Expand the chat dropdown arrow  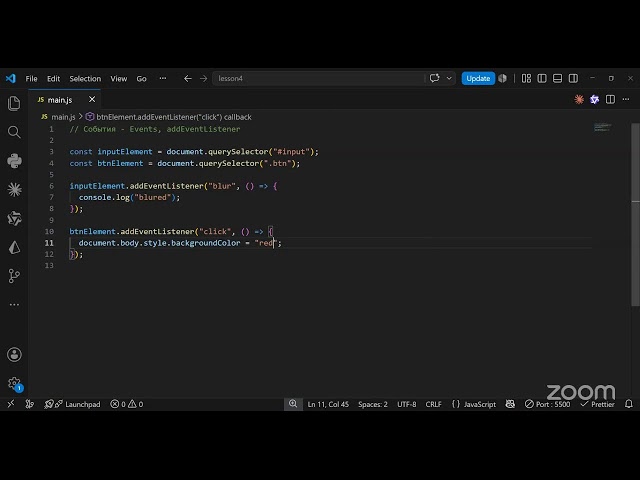click(449, 78)
